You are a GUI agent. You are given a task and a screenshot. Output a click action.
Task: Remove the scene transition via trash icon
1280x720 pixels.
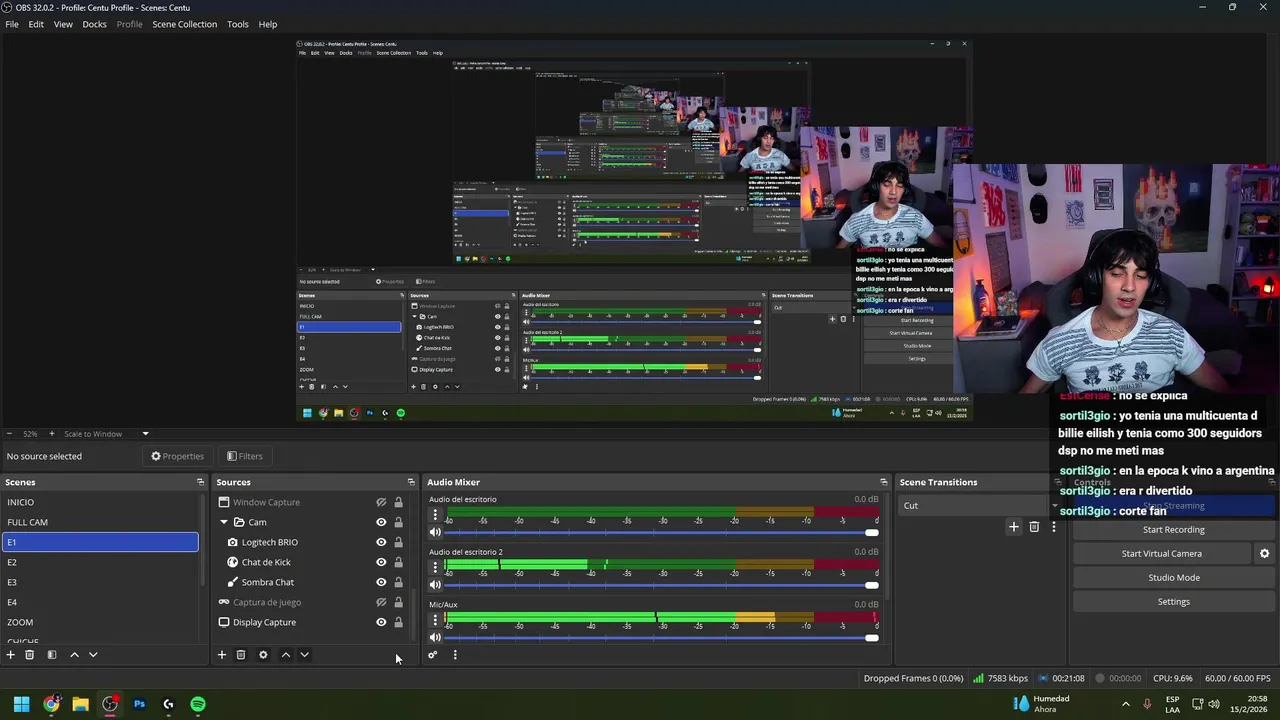[x=1034, y=527]
